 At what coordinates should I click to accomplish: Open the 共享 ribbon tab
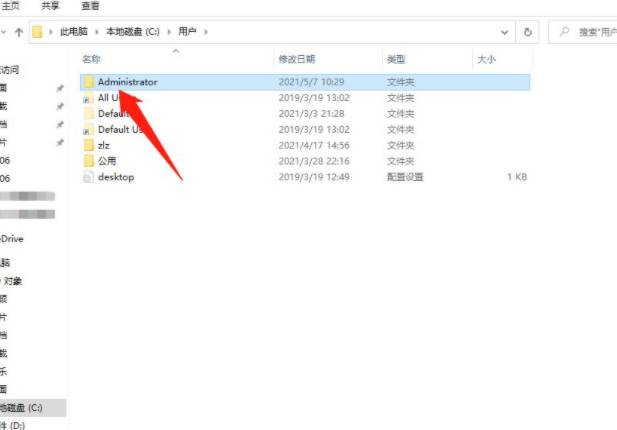(52, 5)
